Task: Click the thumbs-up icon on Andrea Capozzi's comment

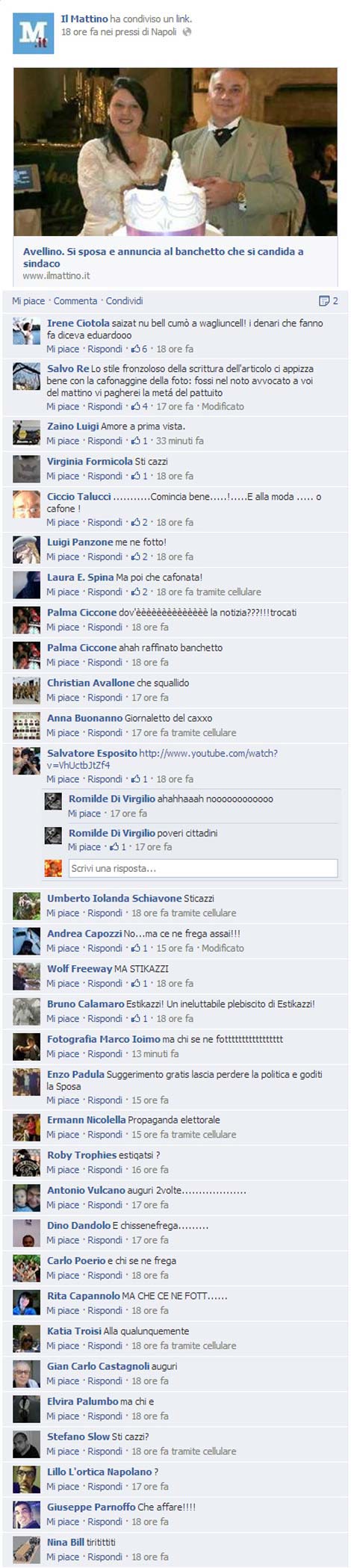Action: [136, 948]
